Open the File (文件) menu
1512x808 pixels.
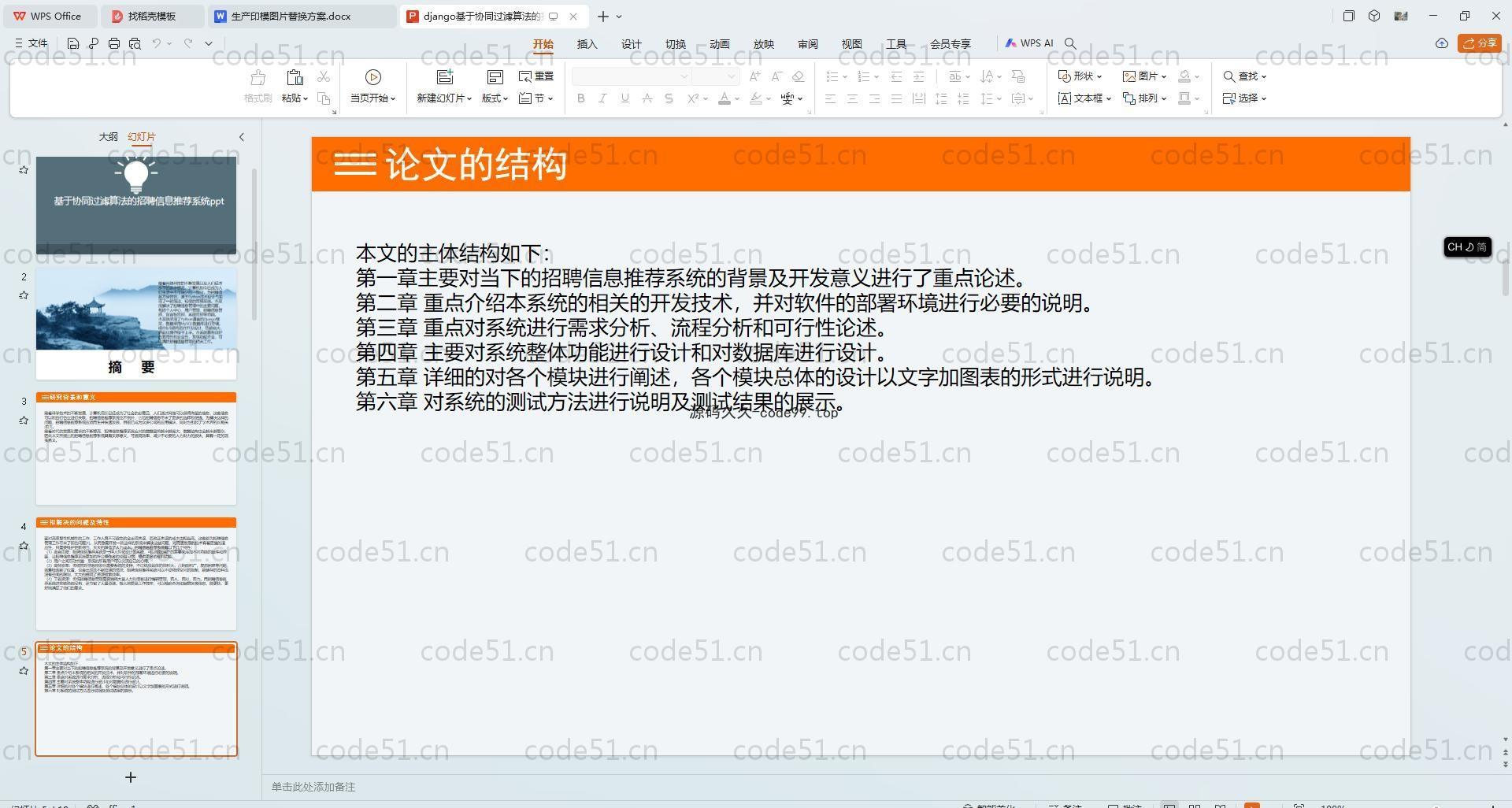(31, 44)
